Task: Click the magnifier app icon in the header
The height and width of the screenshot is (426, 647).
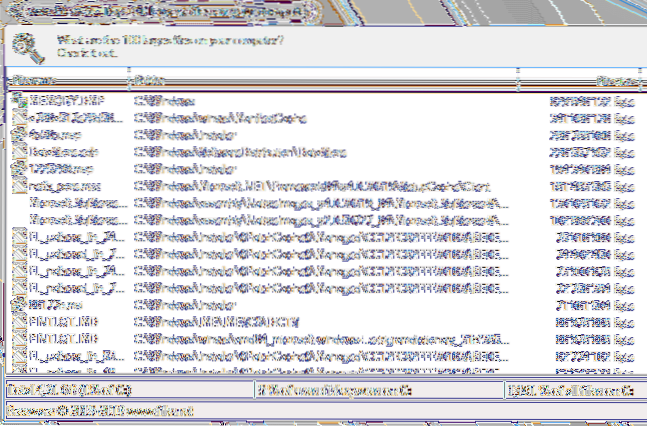Action: click(27, 46)
